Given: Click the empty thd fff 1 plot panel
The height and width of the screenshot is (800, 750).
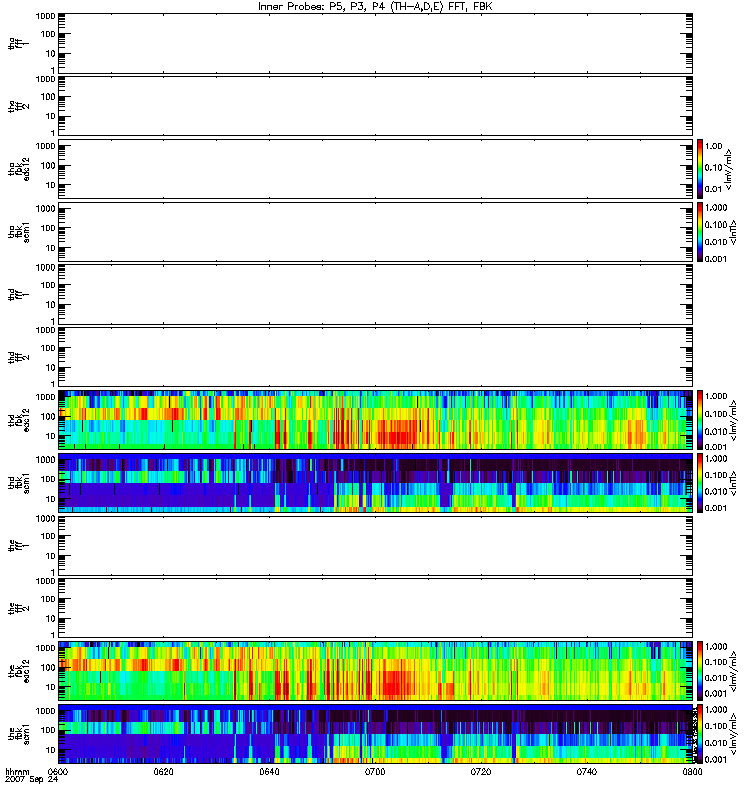Looking at the screenshot, I should pyautogui.click(x=376, y=294).
